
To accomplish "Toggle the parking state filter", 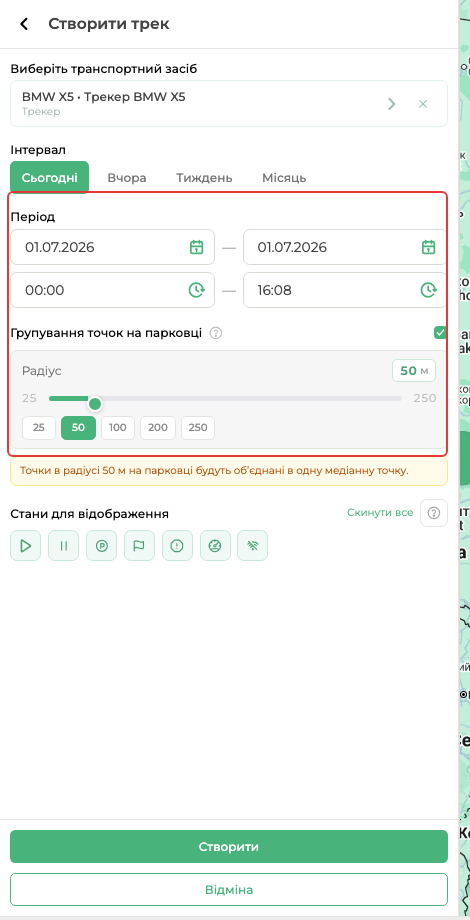I will tap(101, 546).
